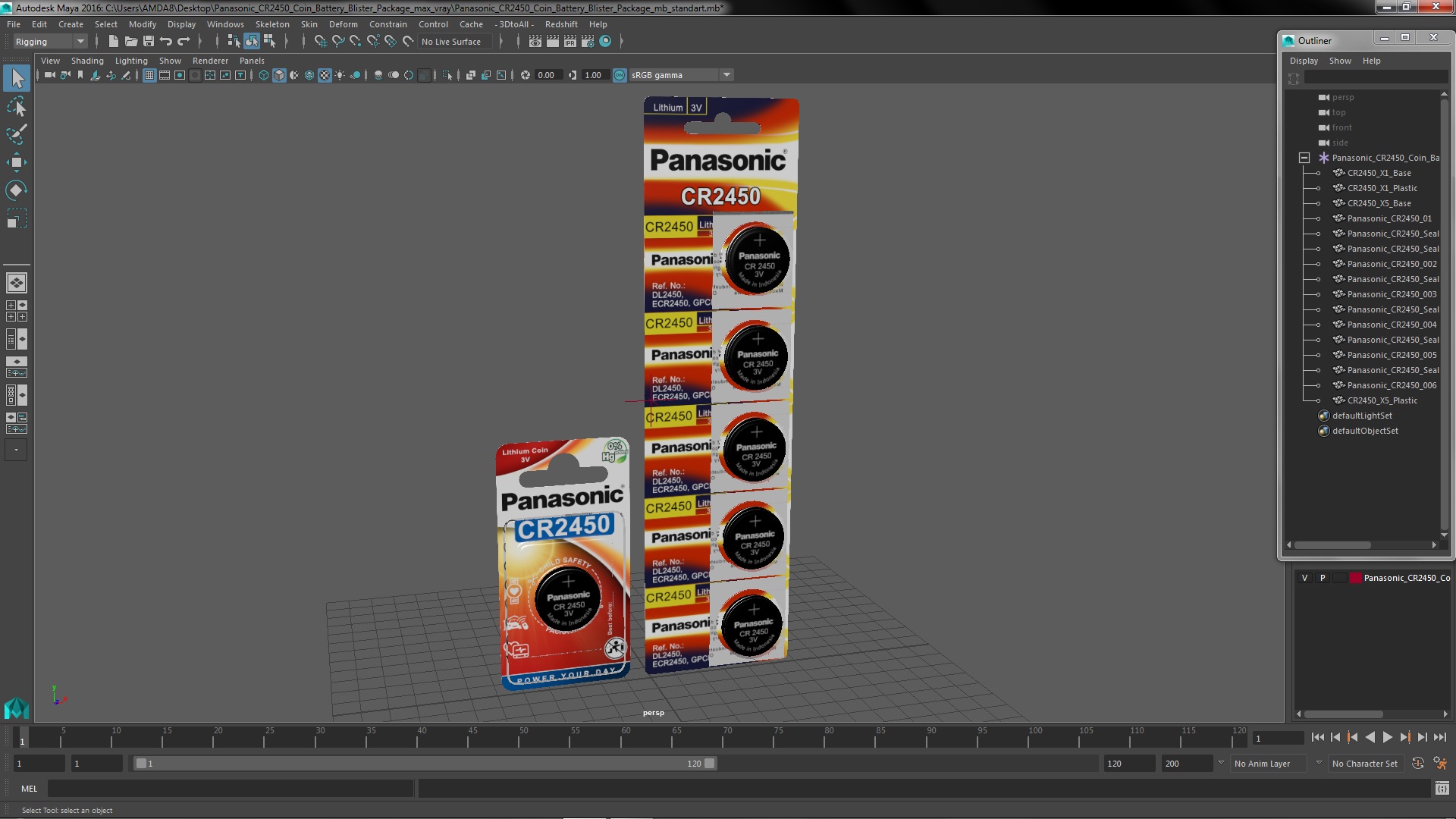Viewport: 1456px width, 819px height.
Task: Open the viewport Lighting menu
Action: [x=131, y=61]
